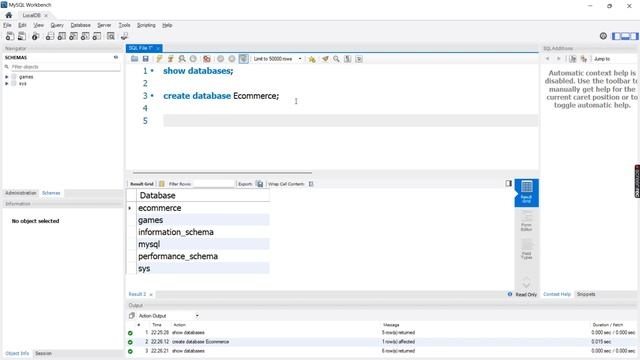Execute statement under the cursor
The height and width of the screenshot is (360, 640).
pos(171,59)
